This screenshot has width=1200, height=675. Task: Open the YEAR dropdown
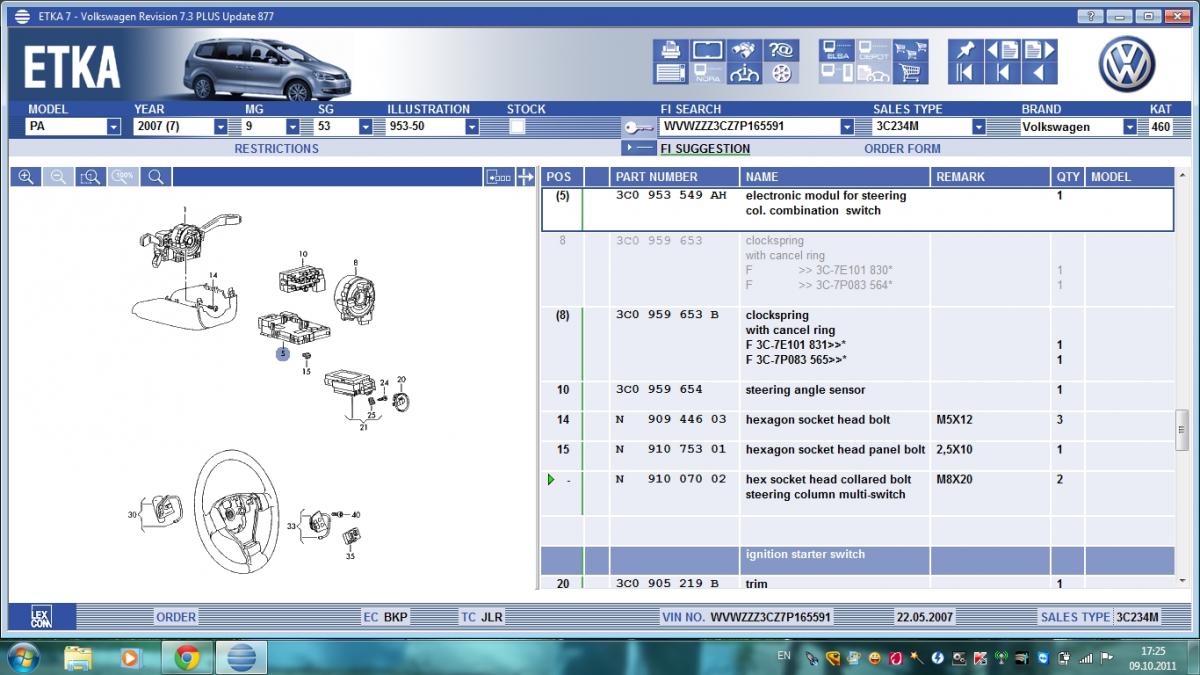221,127
